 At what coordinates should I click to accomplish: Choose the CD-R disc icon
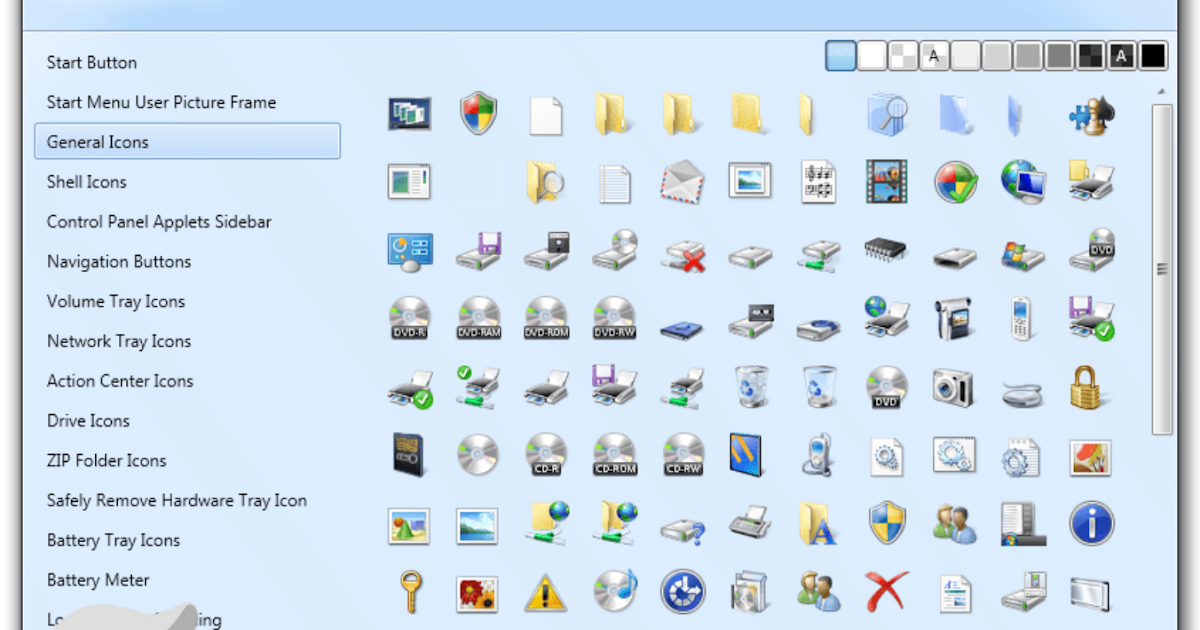pyautogui.click(x=546, y=454)
